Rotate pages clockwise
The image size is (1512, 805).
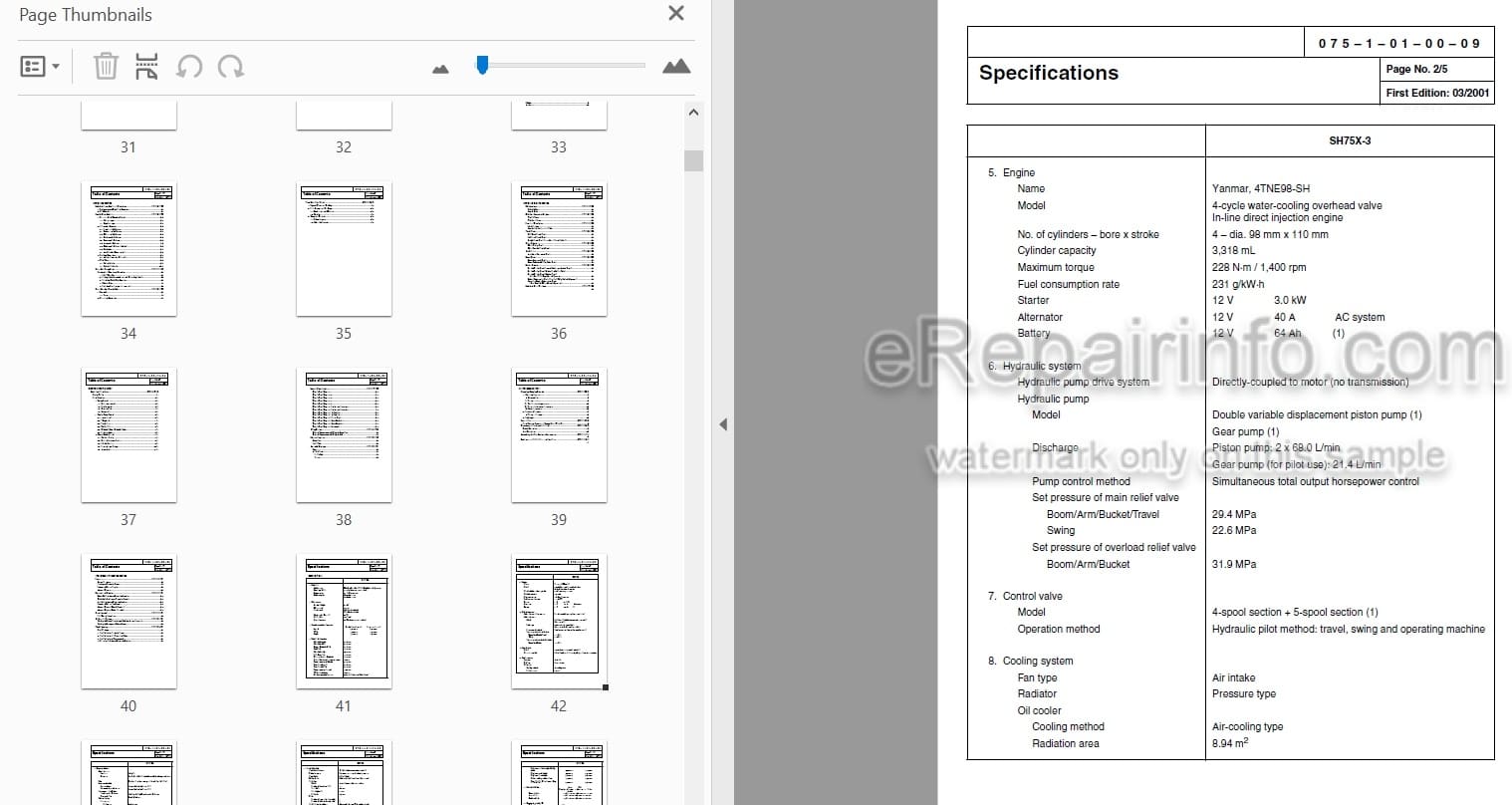click(x=231, y=67)
